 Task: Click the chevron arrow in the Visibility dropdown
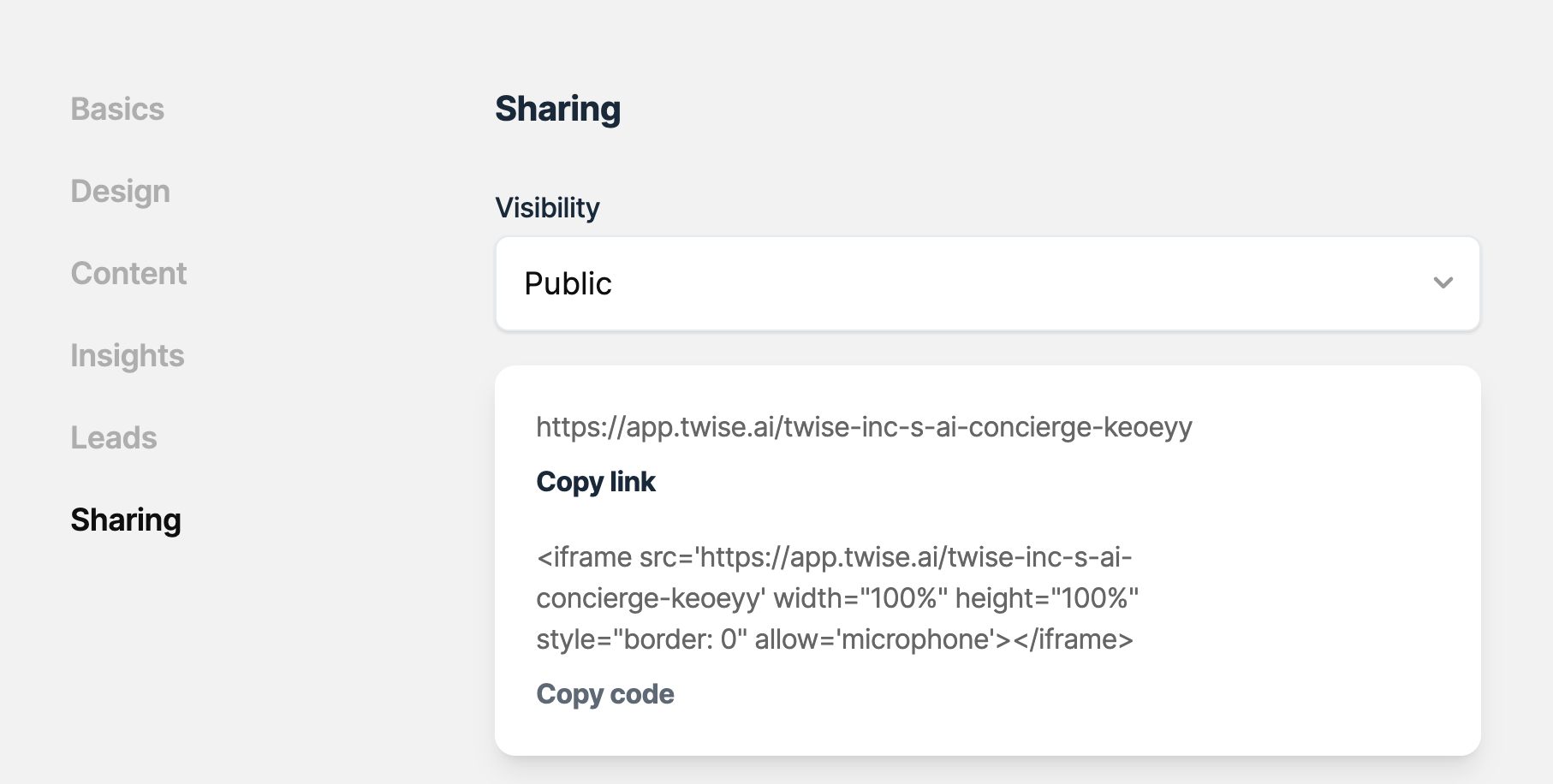pos(1443,283)
